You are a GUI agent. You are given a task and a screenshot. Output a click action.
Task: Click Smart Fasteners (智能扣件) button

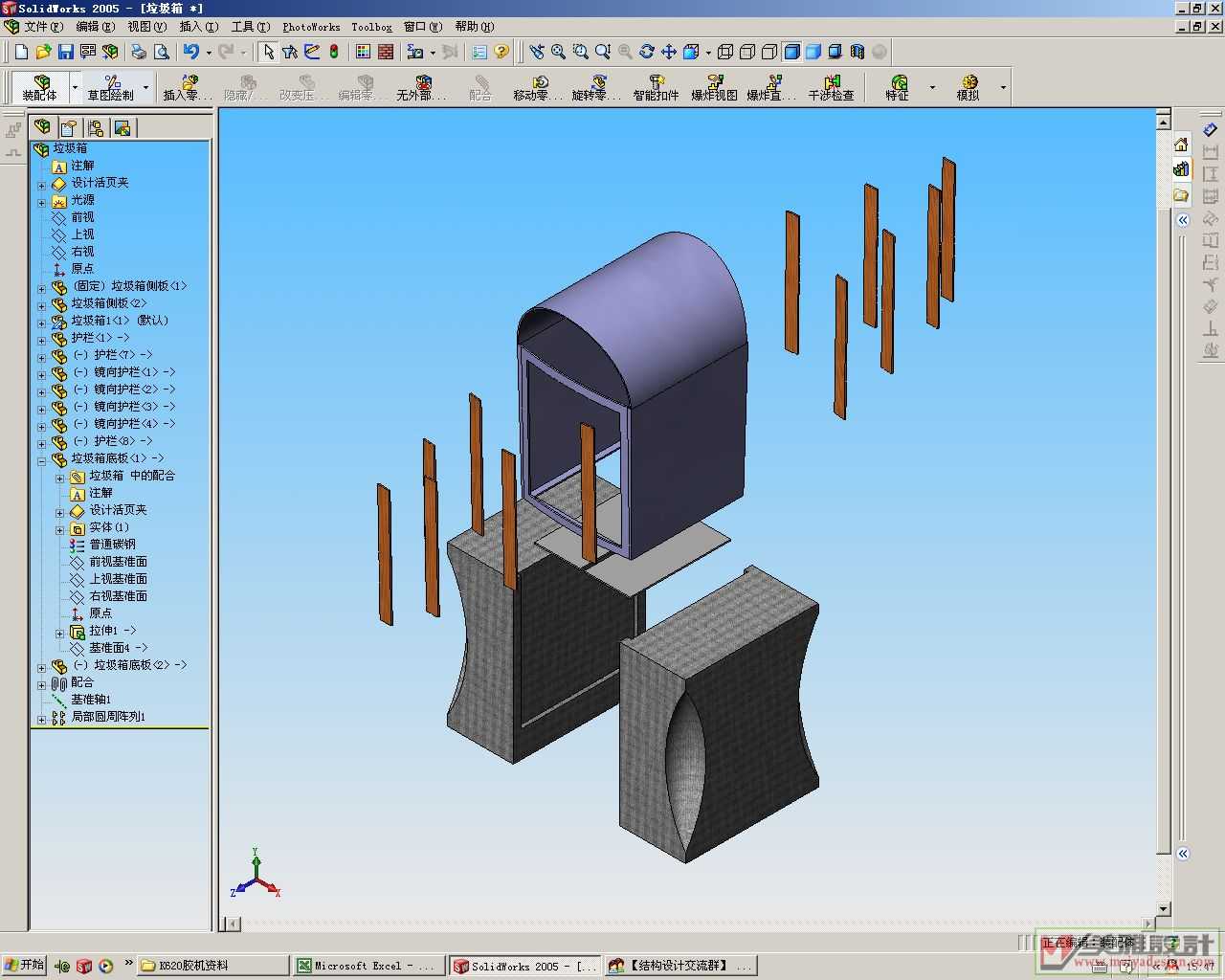[x=656, y=87]
